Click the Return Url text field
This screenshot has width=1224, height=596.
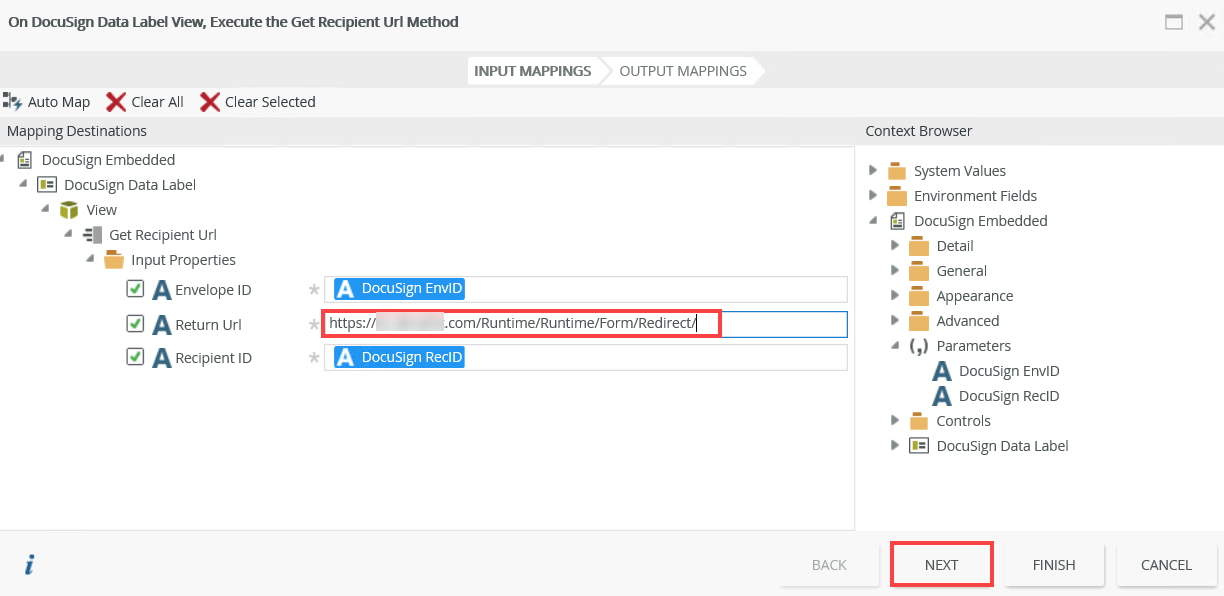pyautogui.click(x=780, y=324)
